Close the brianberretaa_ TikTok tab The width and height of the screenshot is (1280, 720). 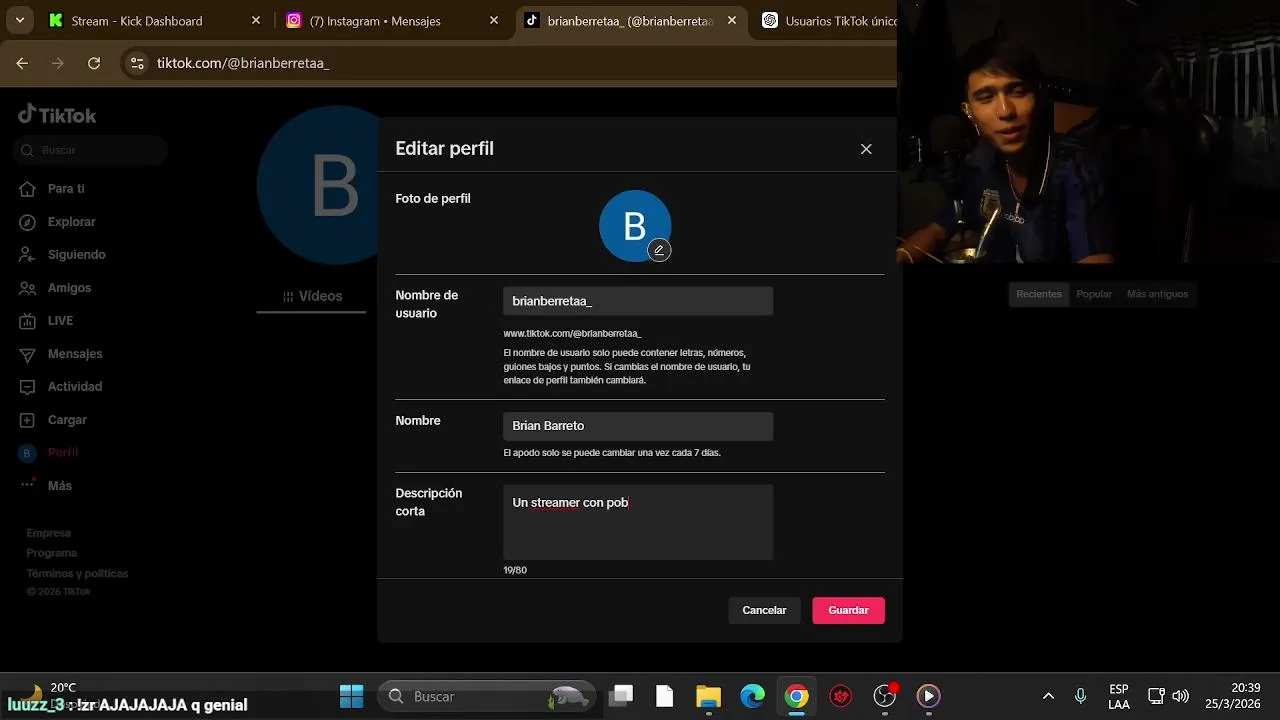[x=732, y=21]
